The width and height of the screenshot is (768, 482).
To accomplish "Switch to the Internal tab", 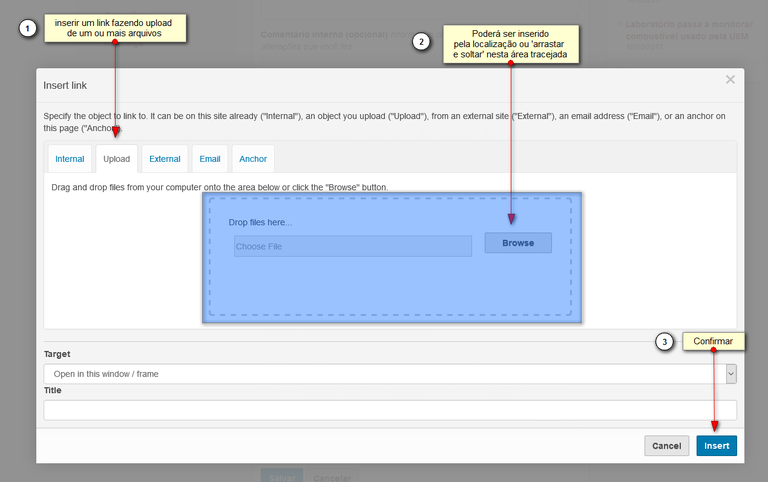I will (70, 159).
